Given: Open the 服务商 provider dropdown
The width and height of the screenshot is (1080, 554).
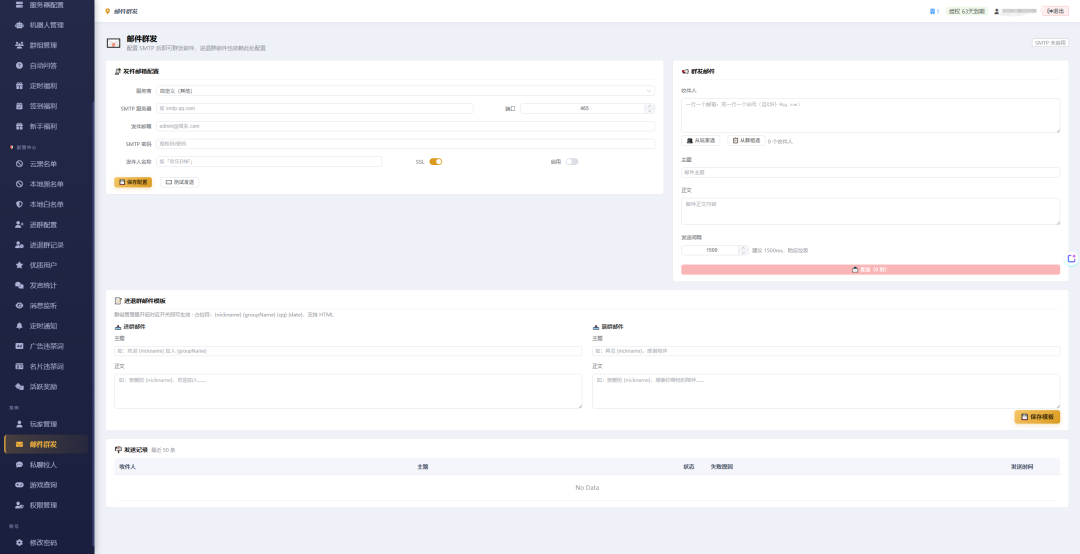Looking at the screenshot, I should 405,90.
